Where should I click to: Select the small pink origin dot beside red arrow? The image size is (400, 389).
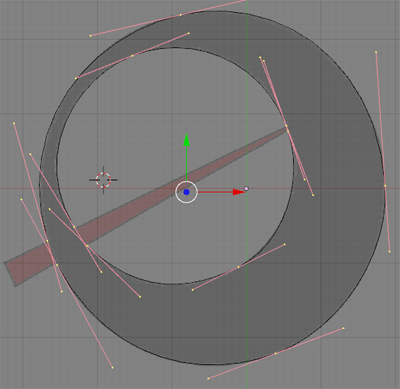tap(246, 188)
